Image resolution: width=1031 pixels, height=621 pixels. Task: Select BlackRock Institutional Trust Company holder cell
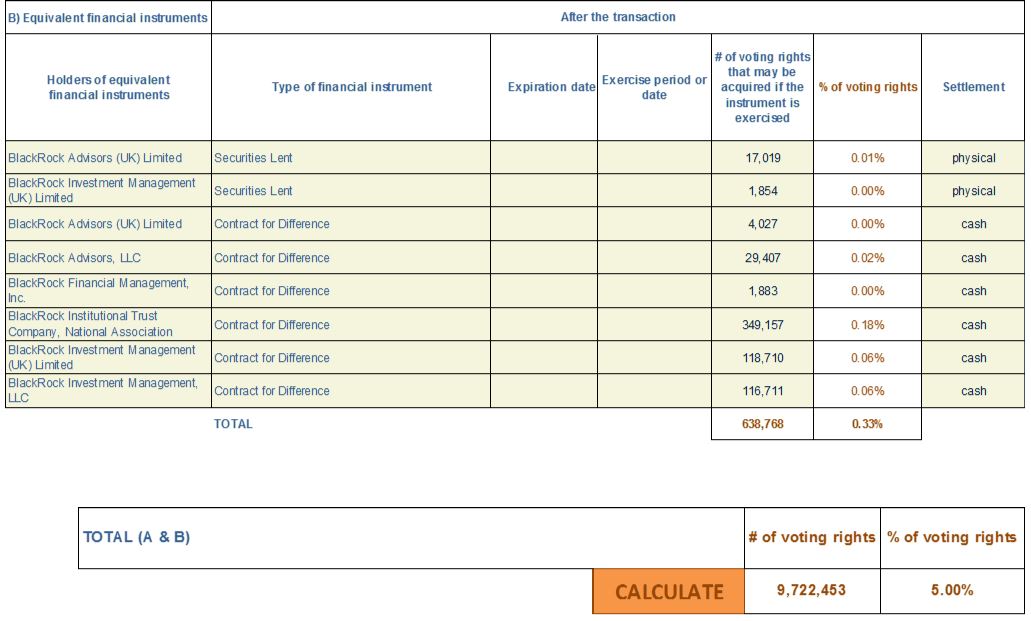point(108,324)
